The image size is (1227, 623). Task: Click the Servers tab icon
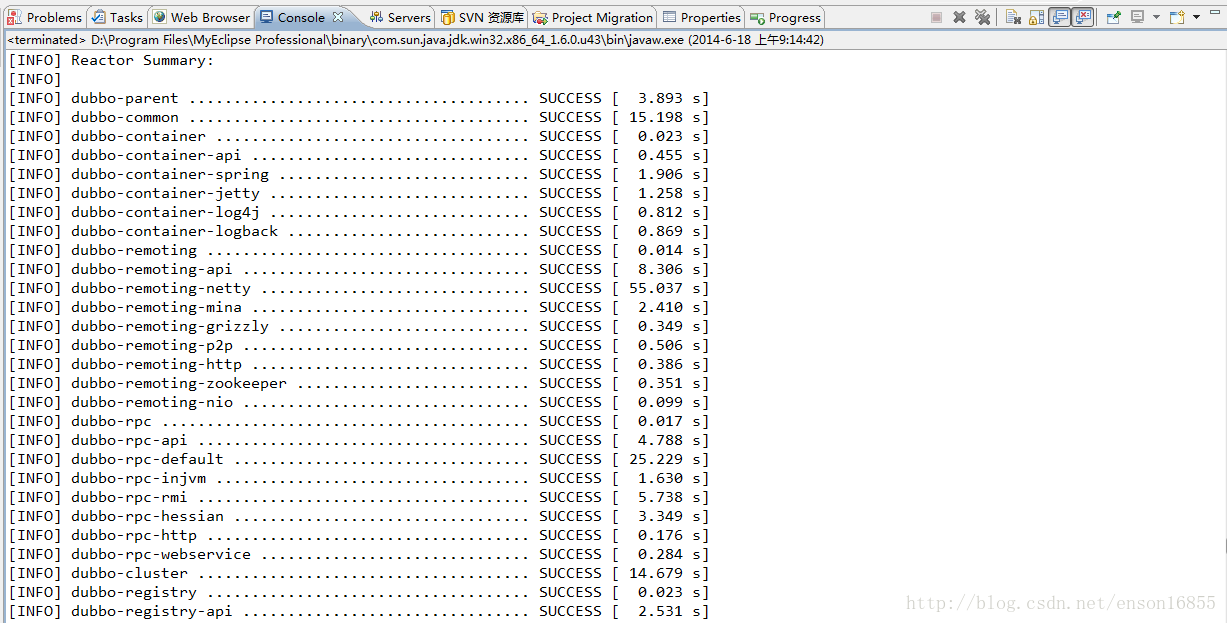coord(377,17)
